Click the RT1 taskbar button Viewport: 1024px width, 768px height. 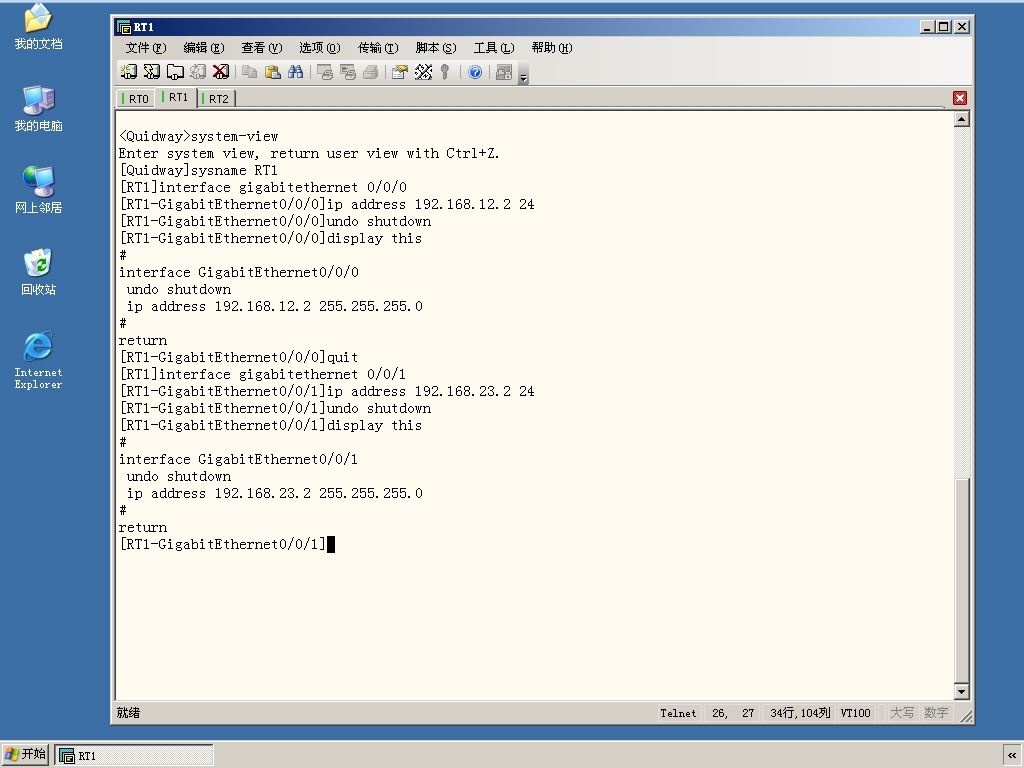click(x=134, y=756)
